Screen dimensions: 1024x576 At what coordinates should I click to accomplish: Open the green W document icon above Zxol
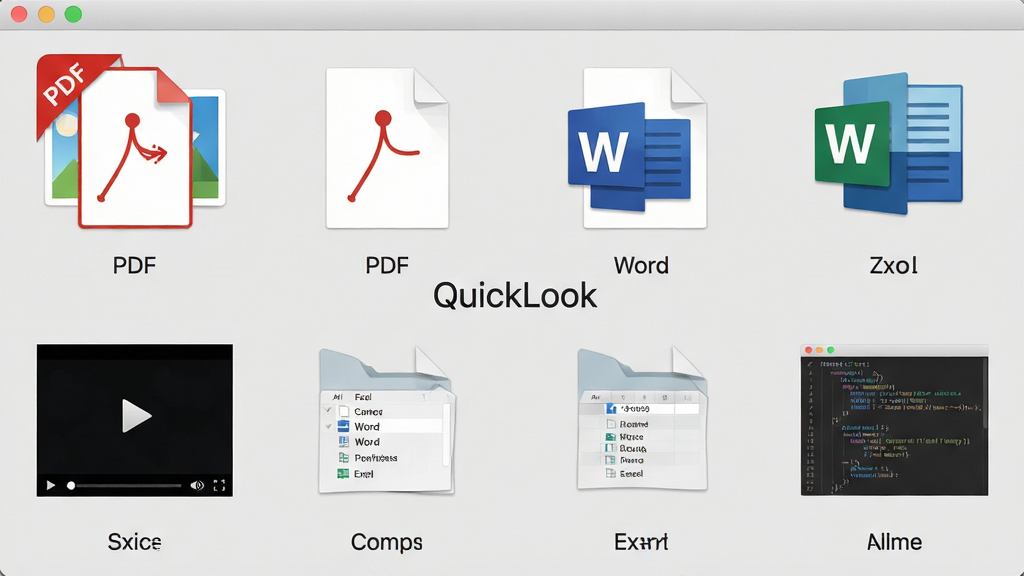[x=889, y=144]
